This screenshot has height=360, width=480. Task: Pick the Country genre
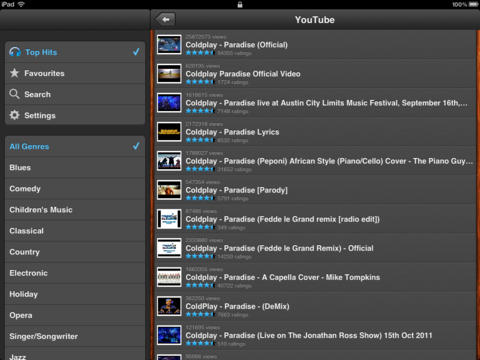(x=75, y=252)
